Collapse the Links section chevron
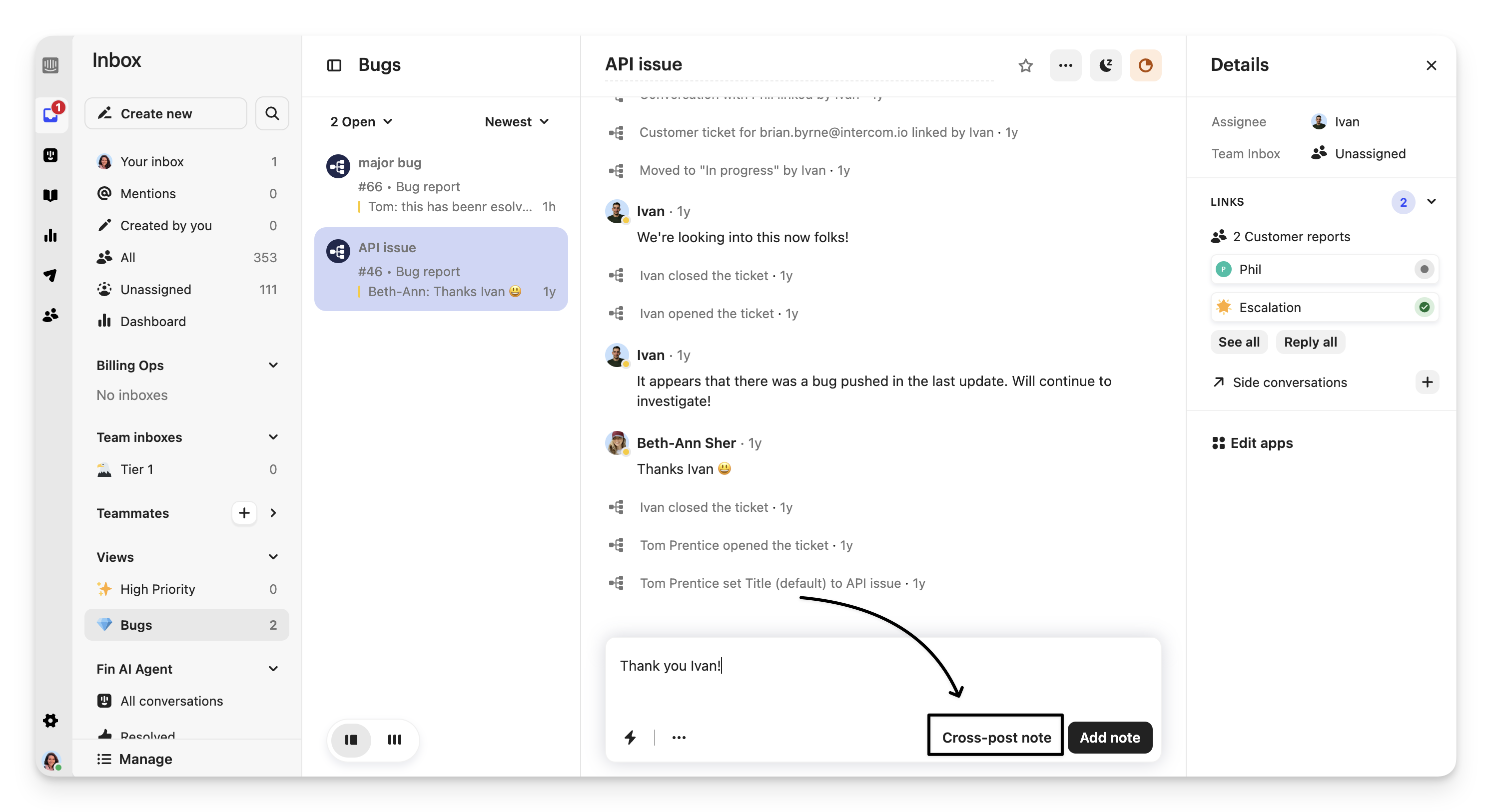The width and height of the screenshot is (1492, 812). pos(1431,201)
